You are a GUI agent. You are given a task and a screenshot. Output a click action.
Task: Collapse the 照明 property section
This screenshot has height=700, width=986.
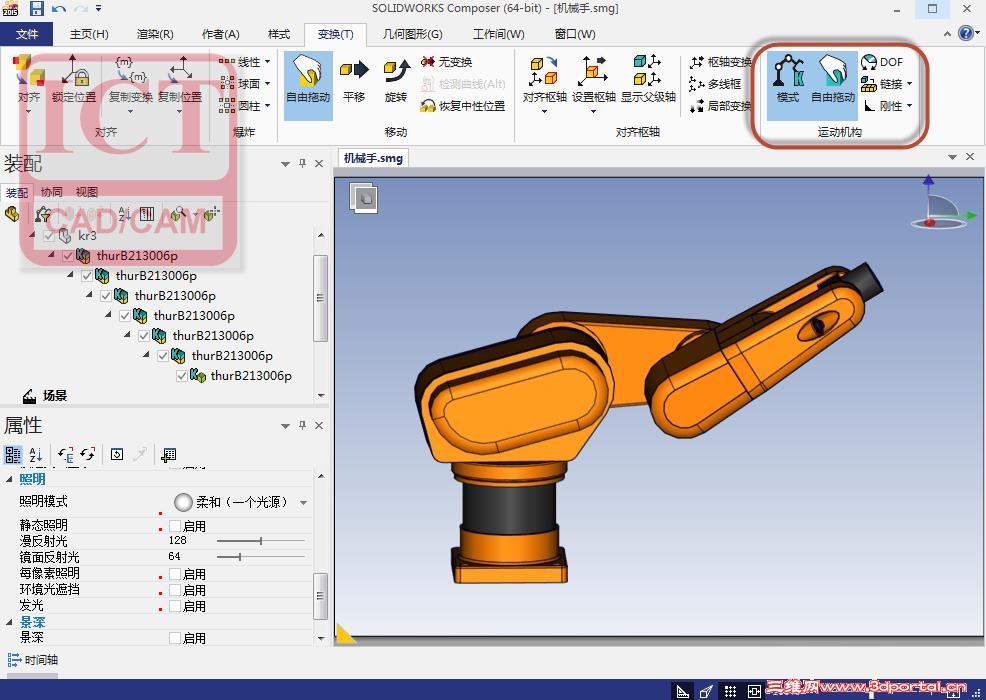[9, 479]
